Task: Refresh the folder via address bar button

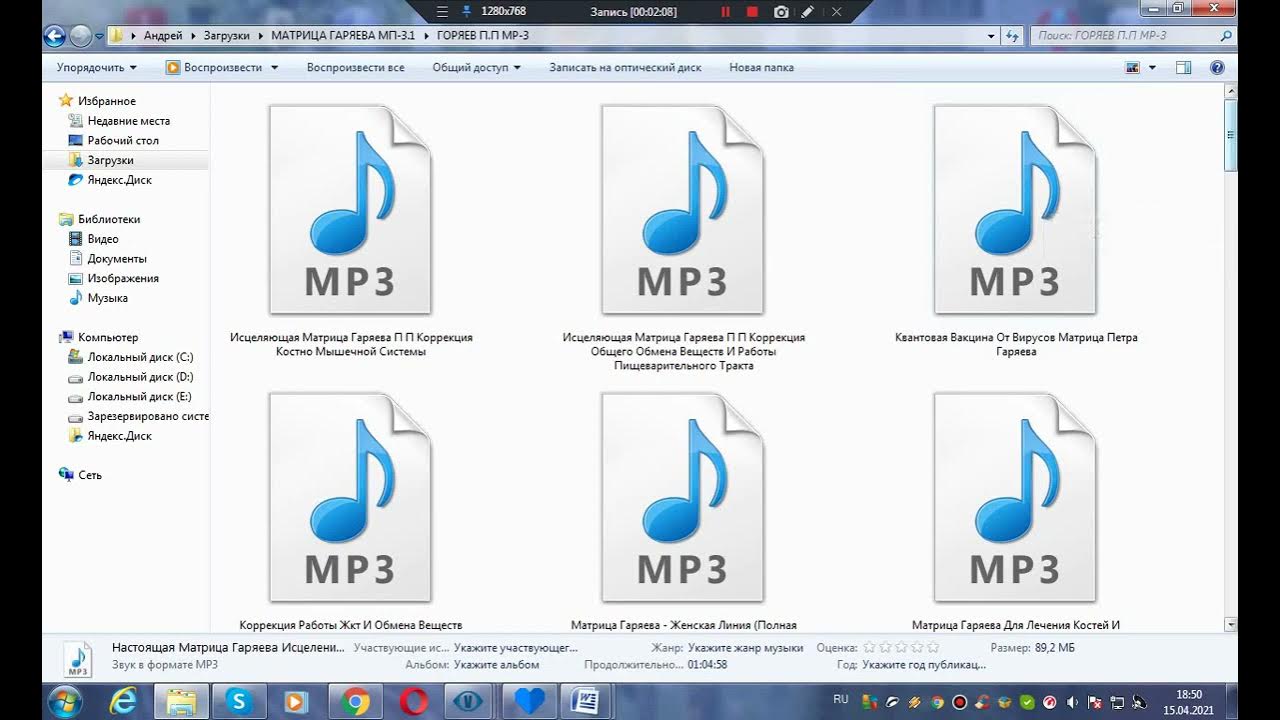Action: 1012,36
